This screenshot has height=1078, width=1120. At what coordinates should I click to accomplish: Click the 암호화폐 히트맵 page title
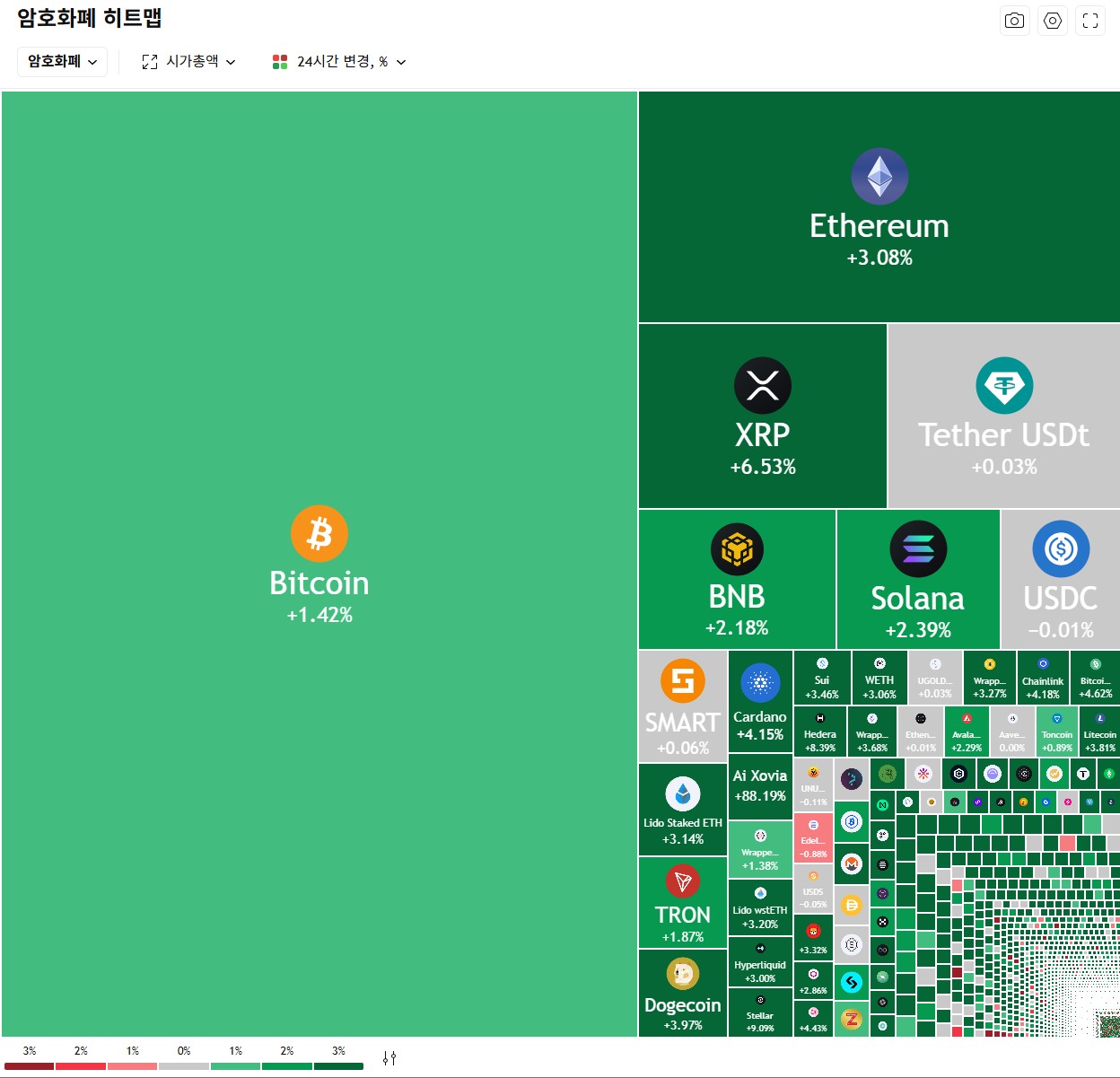pyautogui.click(x=90, y=18)
